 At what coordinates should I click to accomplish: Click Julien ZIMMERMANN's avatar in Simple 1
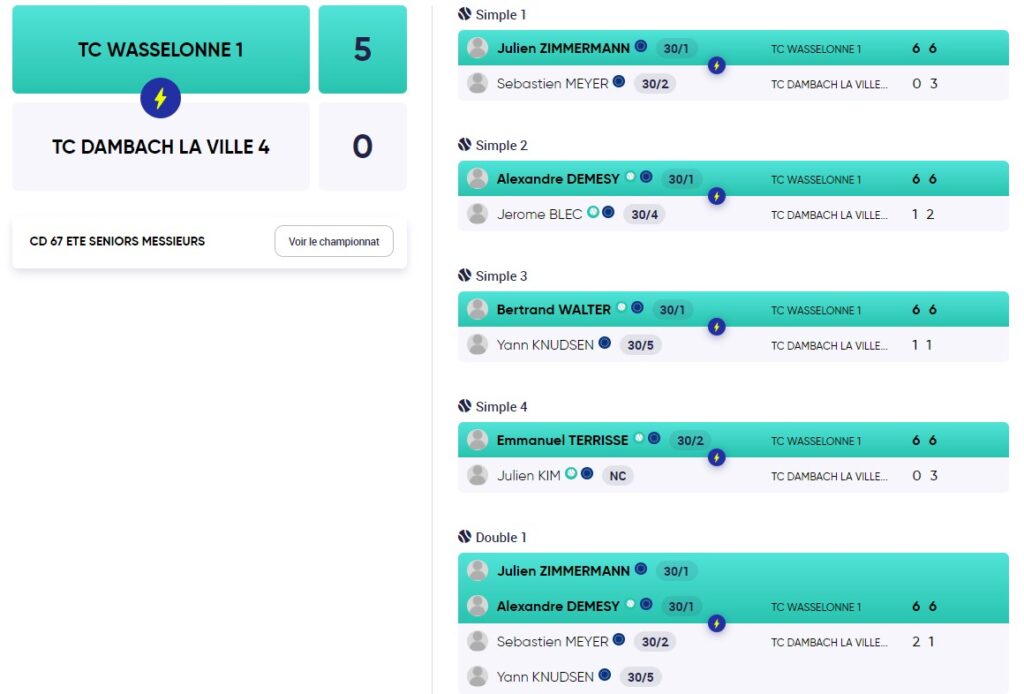(477, 48)
